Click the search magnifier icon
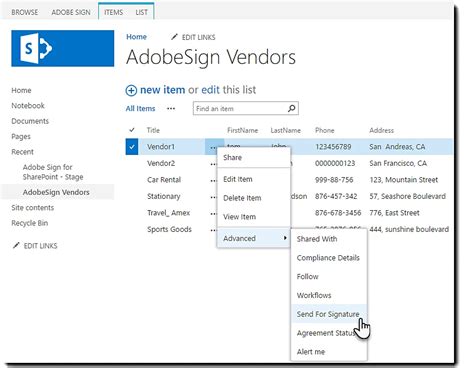Image resolution: width=474 pixels, height=368 pixels. (291, 108)
